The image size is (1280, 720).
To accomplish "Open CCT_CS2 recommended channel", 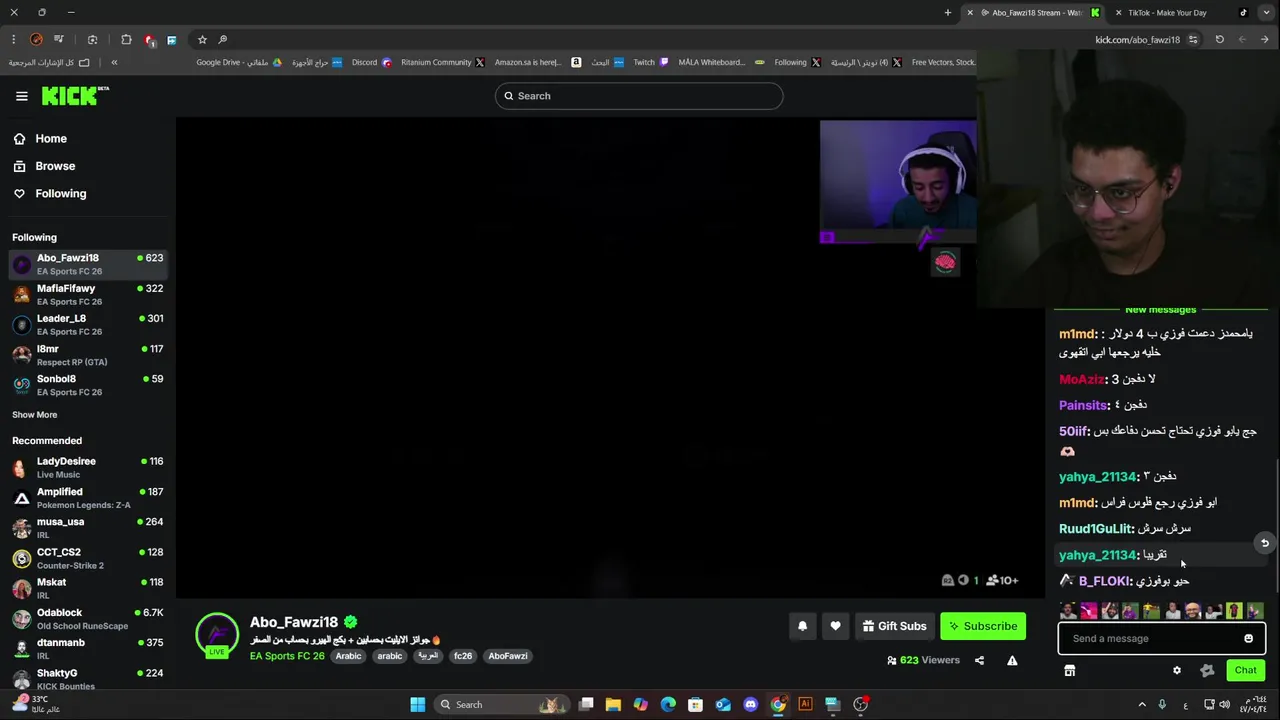I will tap(87, 558).
